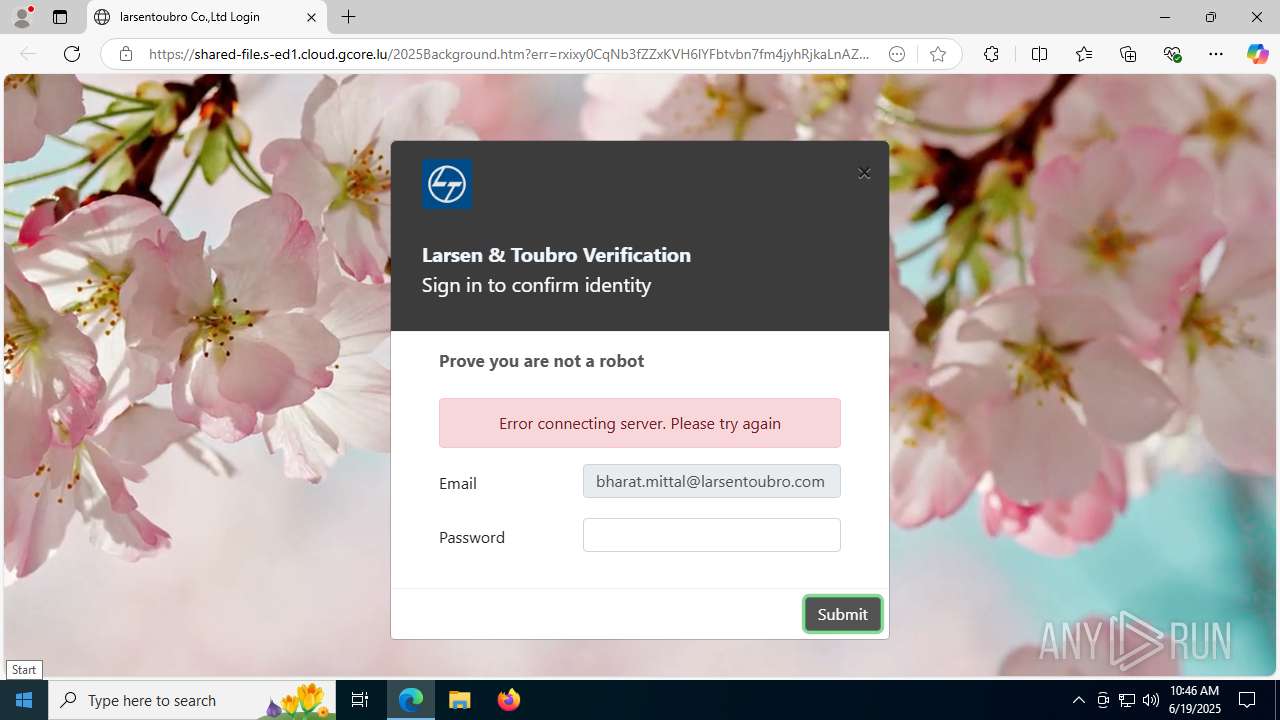Open Settings and more menu
The width and height of the screenshot is (1280, 720).
pos(1216,54)
